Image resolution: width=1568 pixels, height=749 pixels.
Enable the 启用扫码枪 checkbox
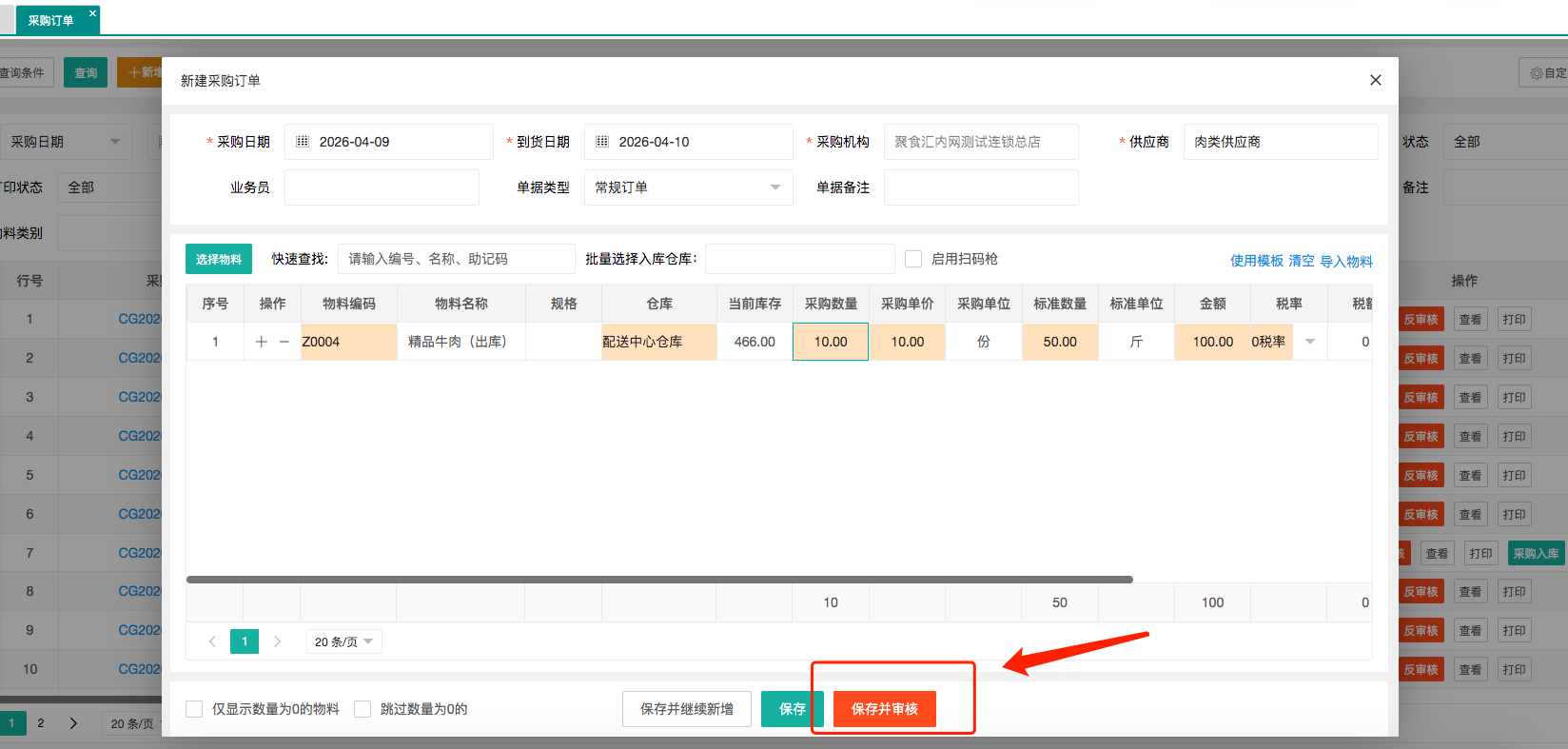913,259
